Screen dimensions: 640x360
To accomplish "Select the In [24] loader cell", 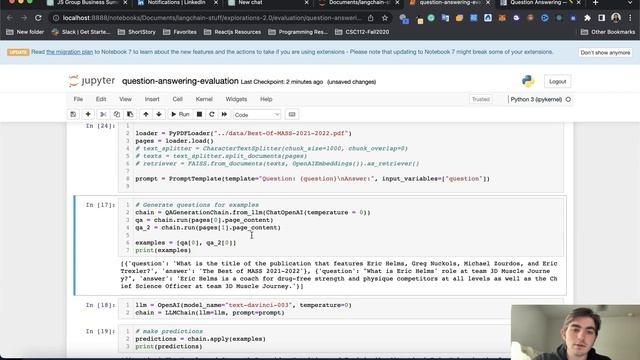I will pyautogui.click(x=341, y=157).
